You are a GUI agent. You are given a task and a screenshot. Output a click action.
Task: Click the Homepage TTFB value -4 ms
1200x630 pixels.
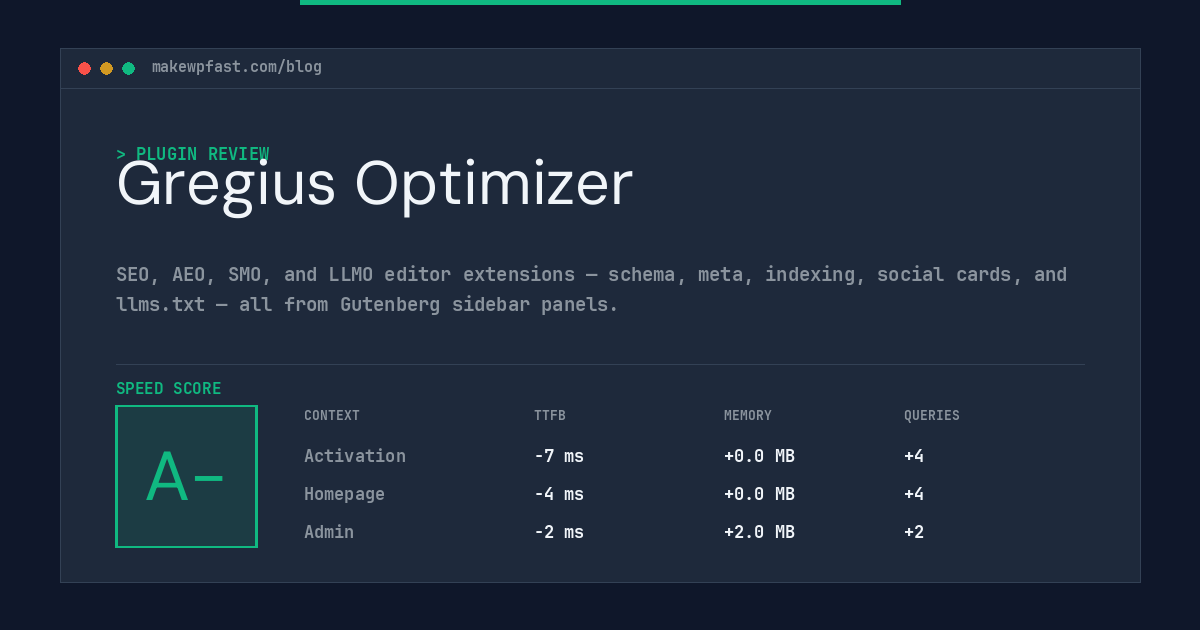[x=559, y=494]
